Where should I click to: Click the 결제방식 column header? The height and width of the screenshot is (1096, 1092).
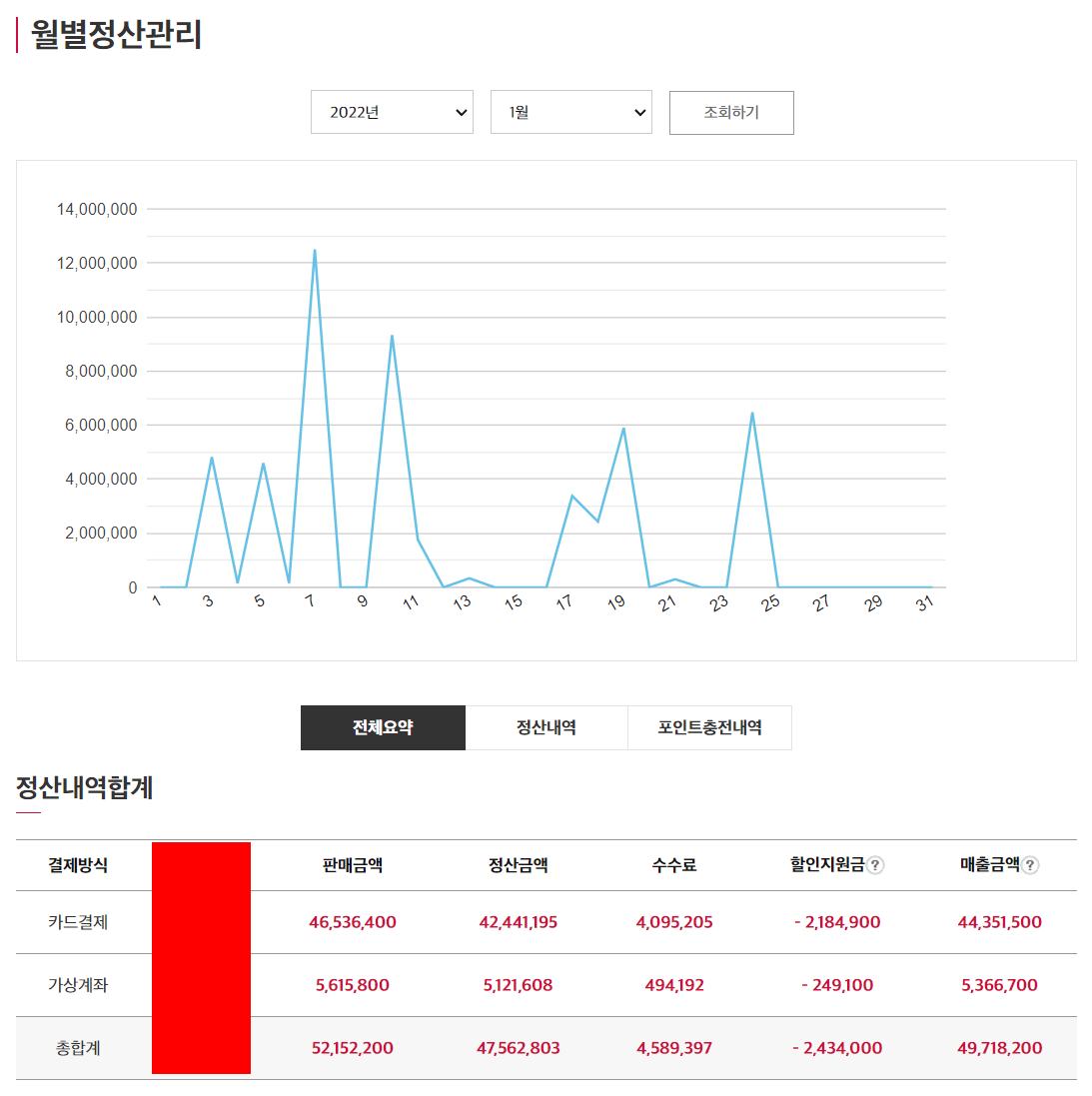click(x=78, y=865)
